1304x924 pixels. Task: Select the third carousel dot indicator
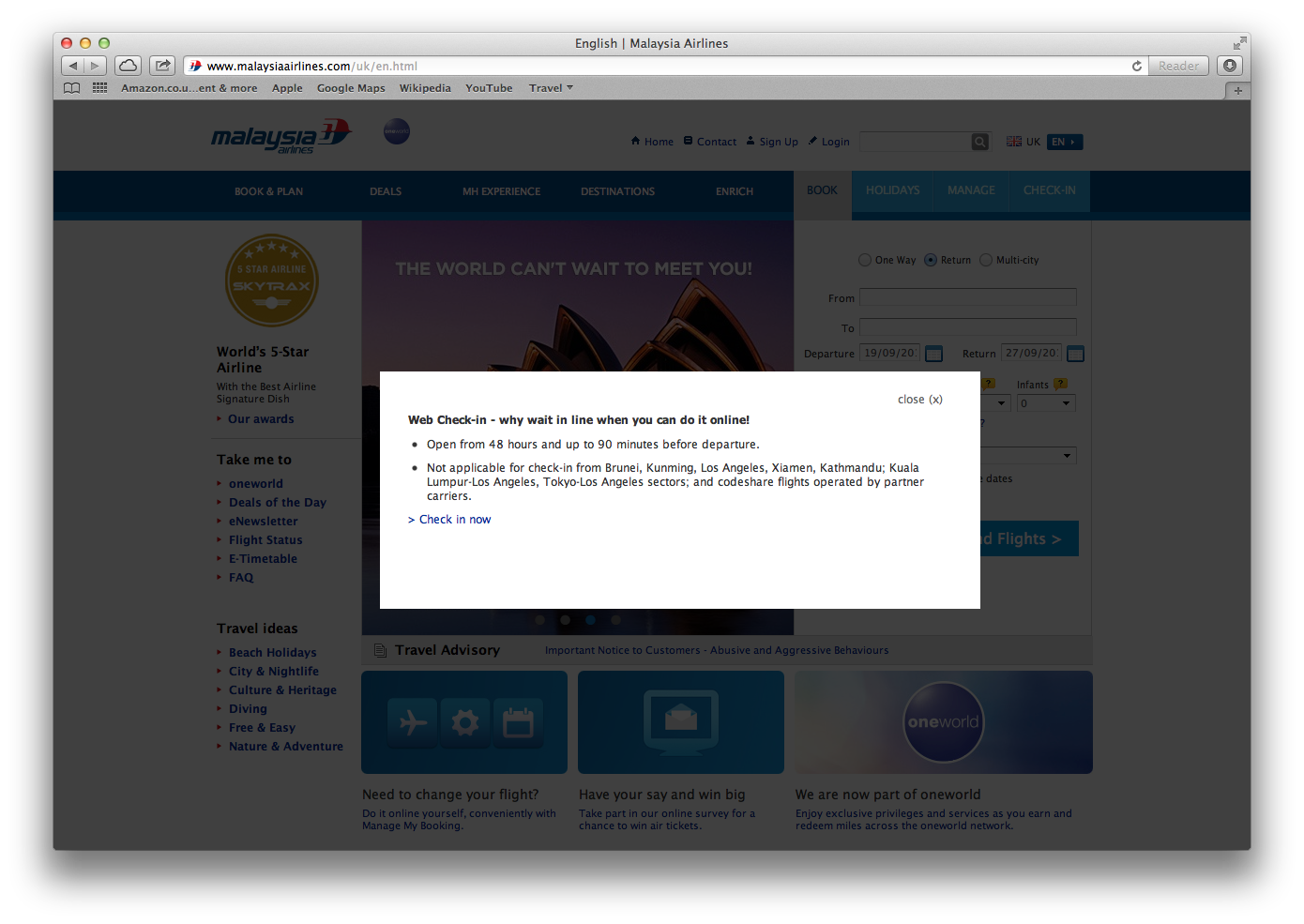[x=590, y=620]
